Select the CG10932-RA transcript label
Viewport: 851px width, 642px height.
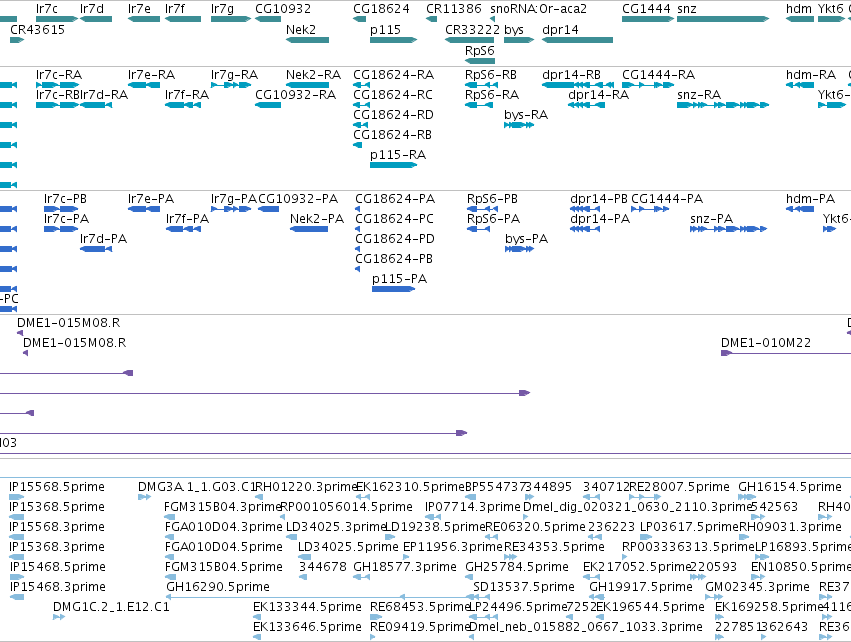pyautogui.click(x=295, y=94)
